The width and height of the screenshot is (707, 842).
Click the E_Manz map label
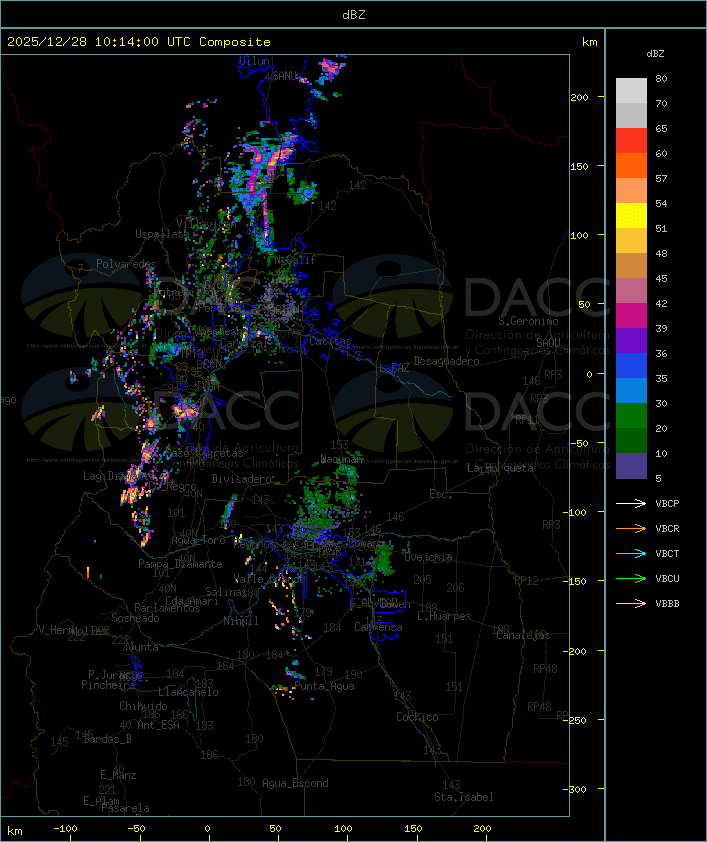click(x=118, y=775)
